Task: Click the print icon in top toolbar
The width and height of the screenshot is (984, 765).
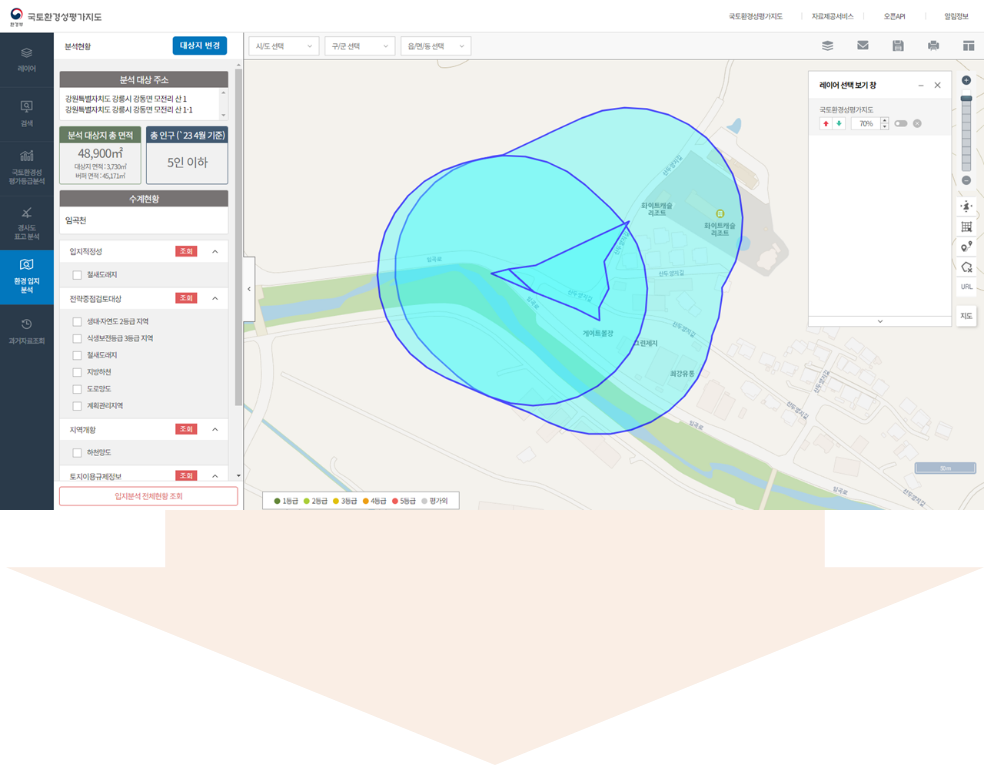Action: point(933,46)
